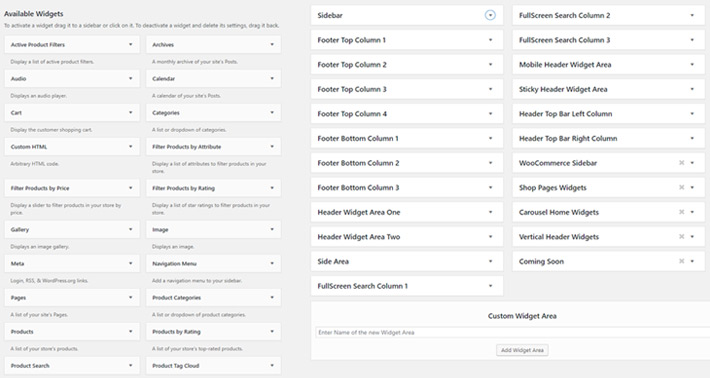710x378 pixels.
Task: Expand the Header Widget Area Two panel
Action: (x=490, y=236)
